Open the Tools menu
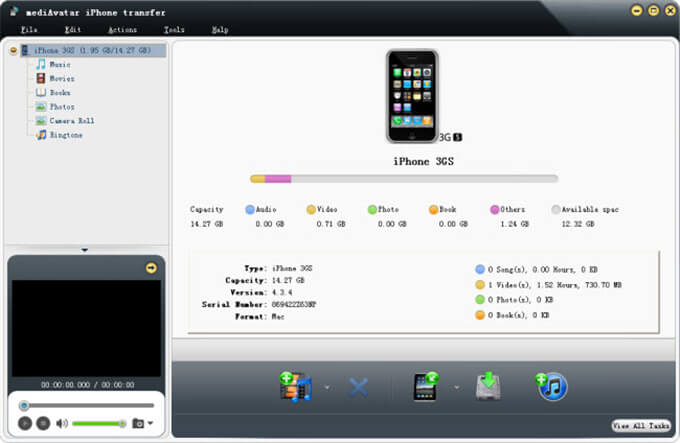Screen dimensions: 680x443 click(174, 29)
